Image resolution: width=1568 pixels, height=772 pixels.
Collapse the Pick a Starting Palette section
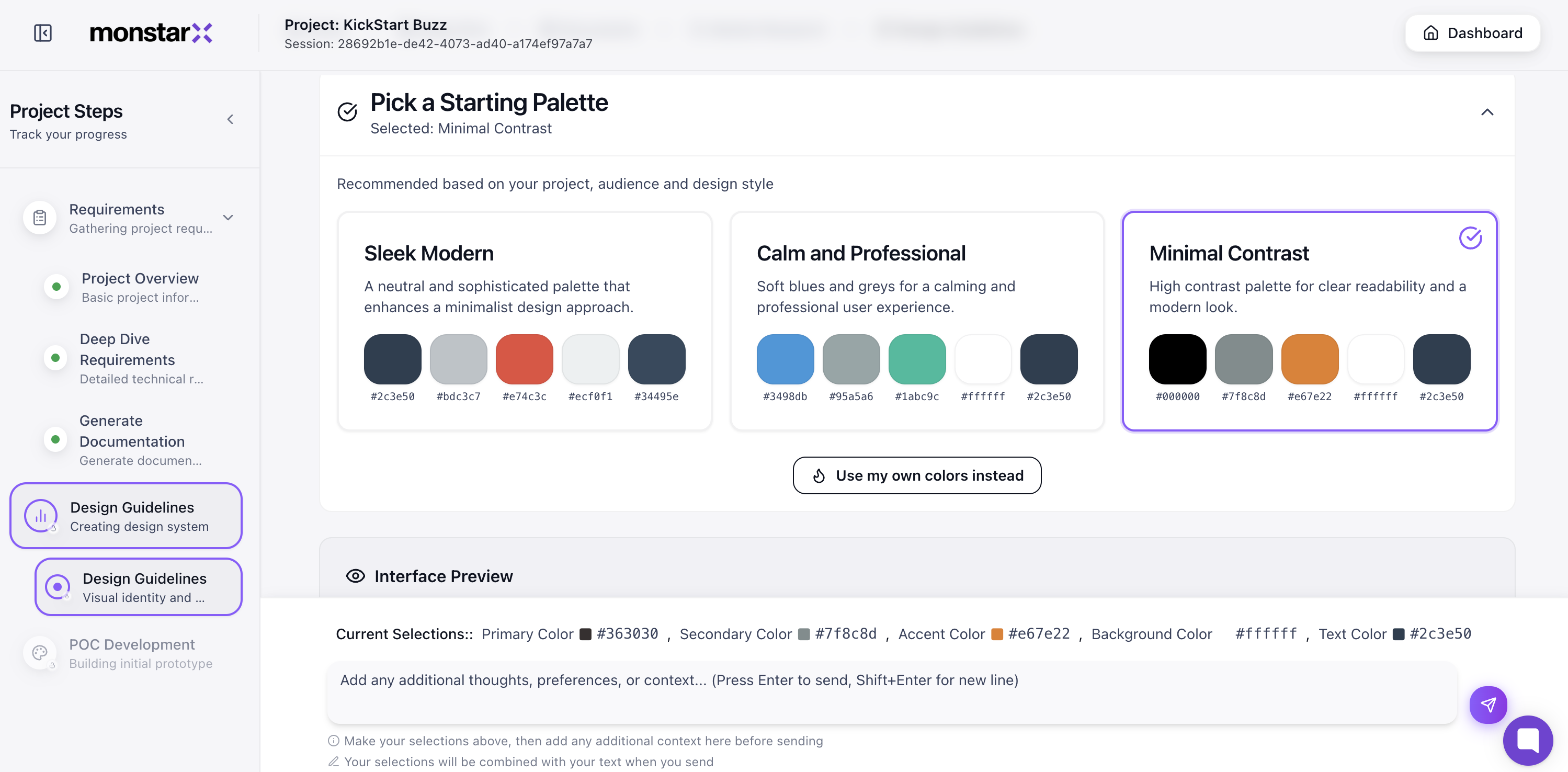pos(1486,112)
